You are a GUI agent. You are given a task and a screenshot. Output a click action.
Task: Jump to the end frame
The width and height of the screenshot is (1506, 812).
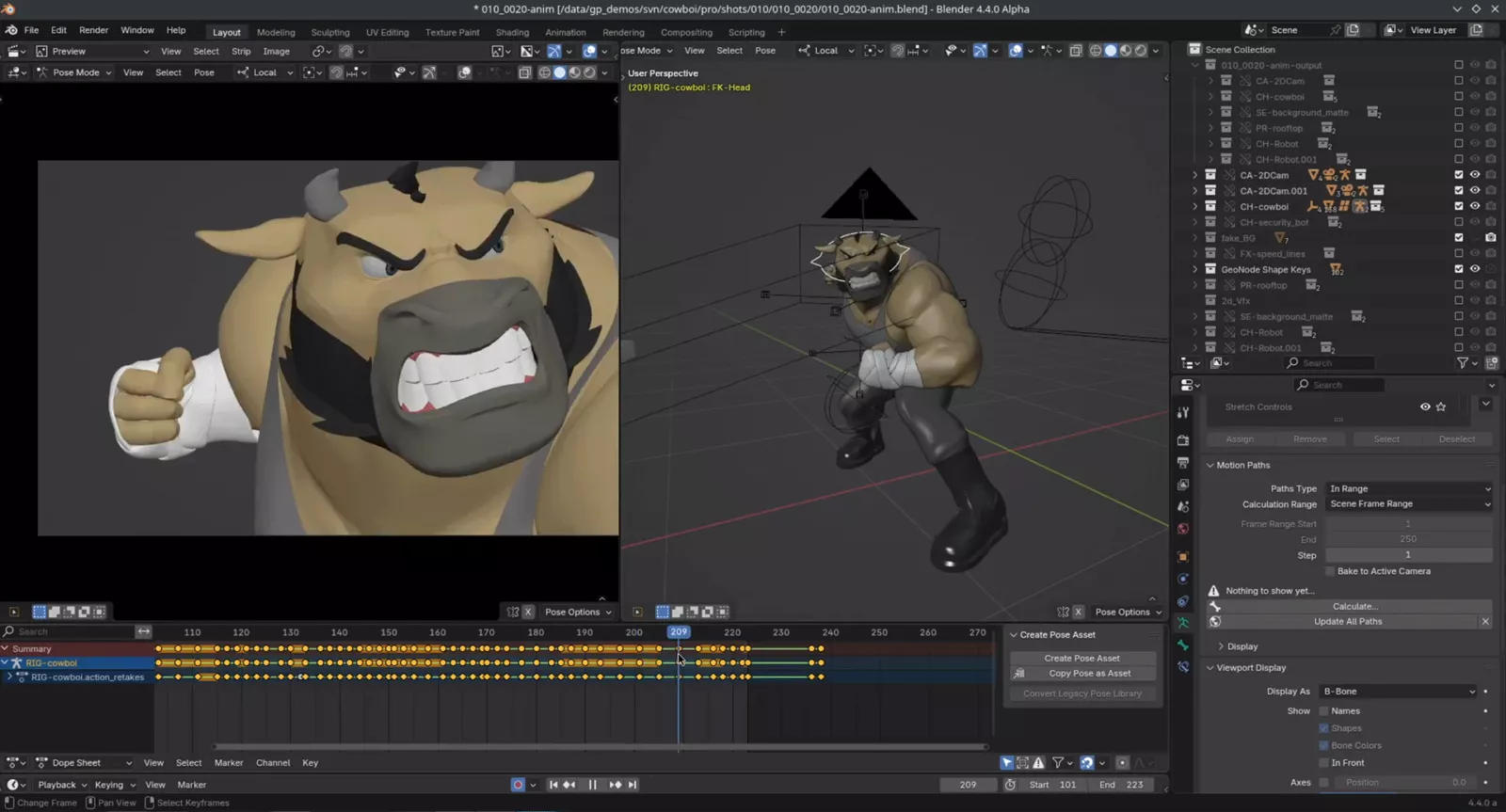click(633, 785)
